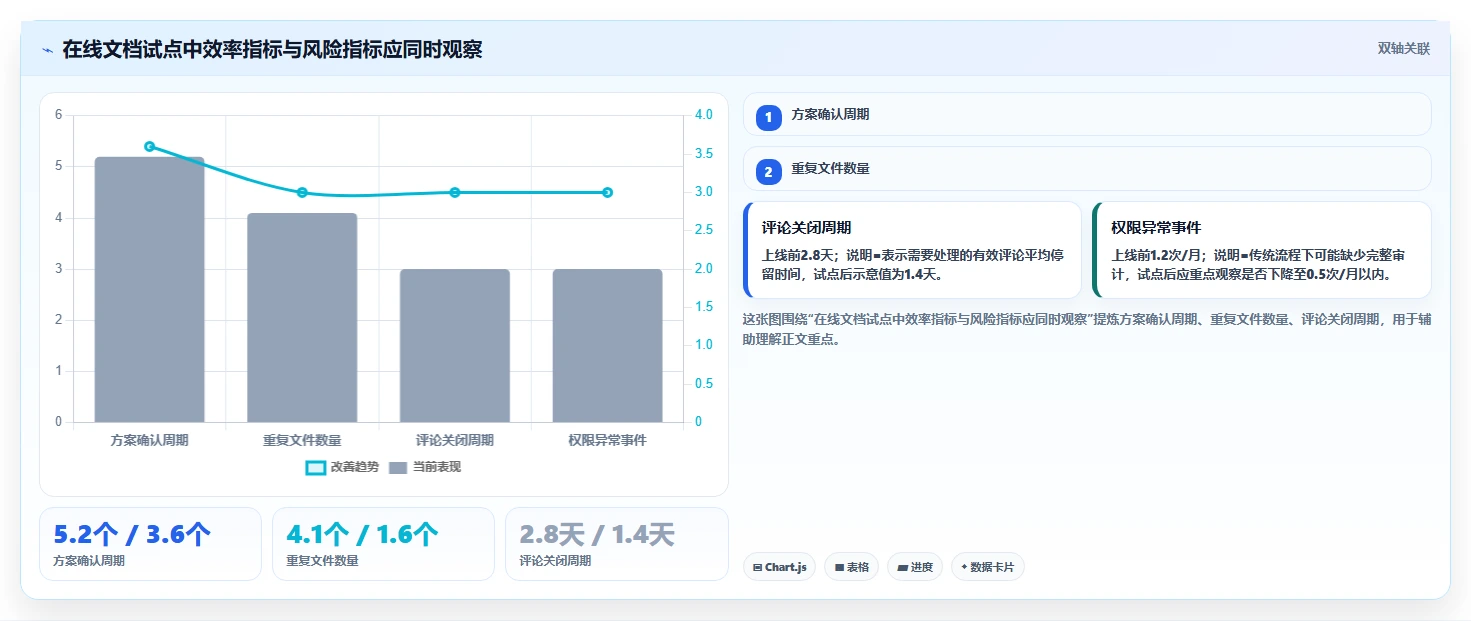This screenshot has width=1471, height=621.
Task: Click the bar above 权限异常事件 in the chart
Action: (607, 345)
